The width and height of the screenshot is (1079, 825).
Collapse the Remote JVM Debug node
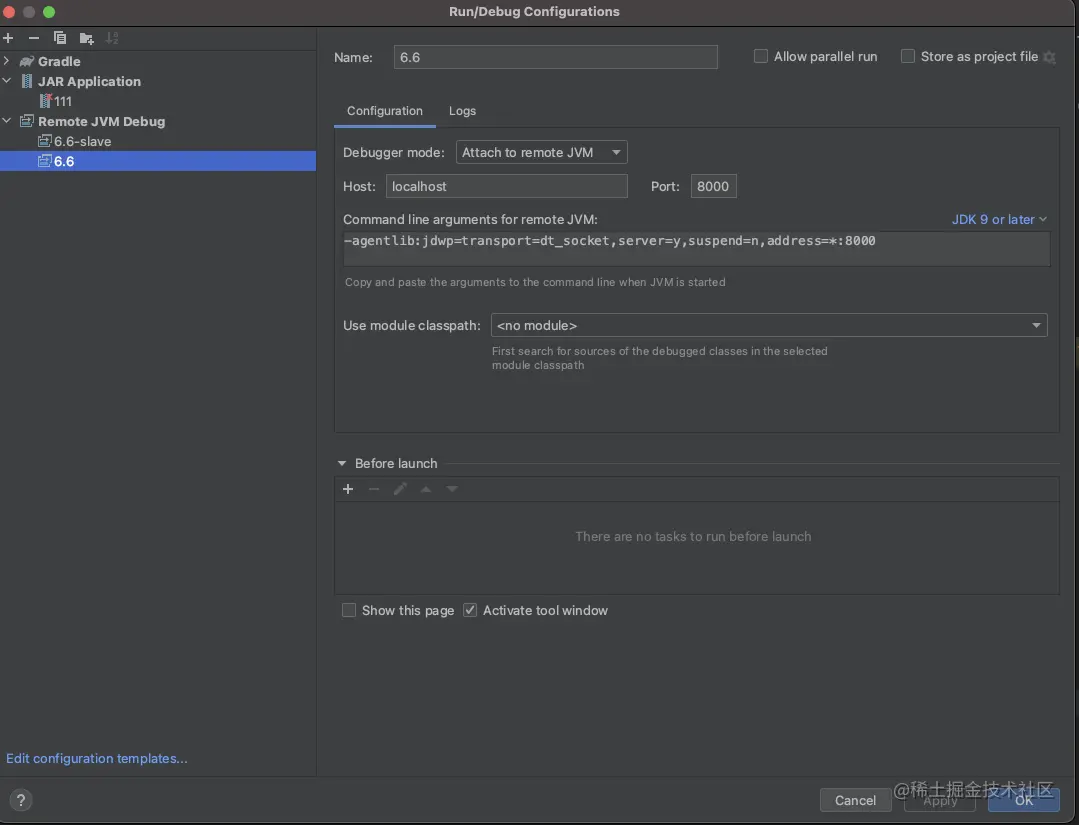click(x=7, y=121)
